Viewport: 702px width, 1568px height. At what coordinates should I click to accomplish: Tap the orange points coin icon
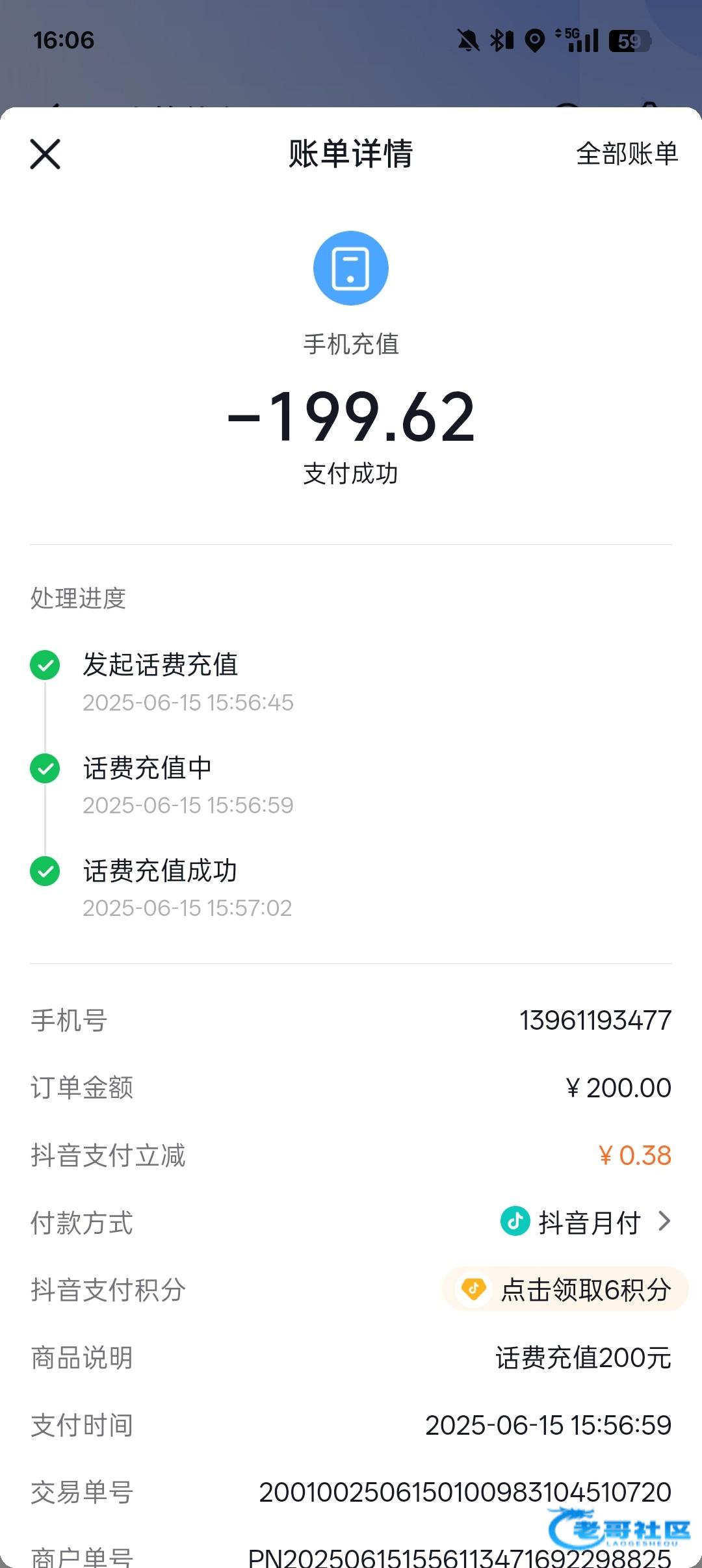coord(473,1289)
